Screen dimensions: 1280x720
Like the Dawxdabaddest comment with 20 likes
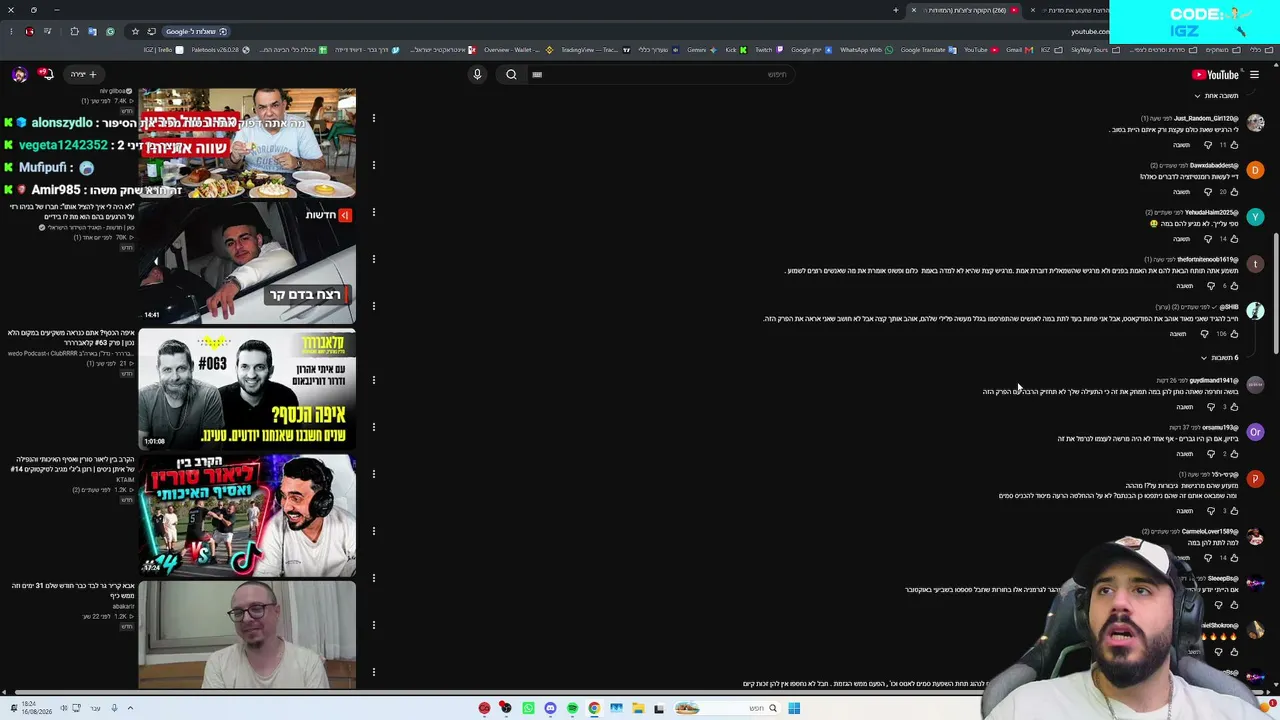pos(1234,192)
